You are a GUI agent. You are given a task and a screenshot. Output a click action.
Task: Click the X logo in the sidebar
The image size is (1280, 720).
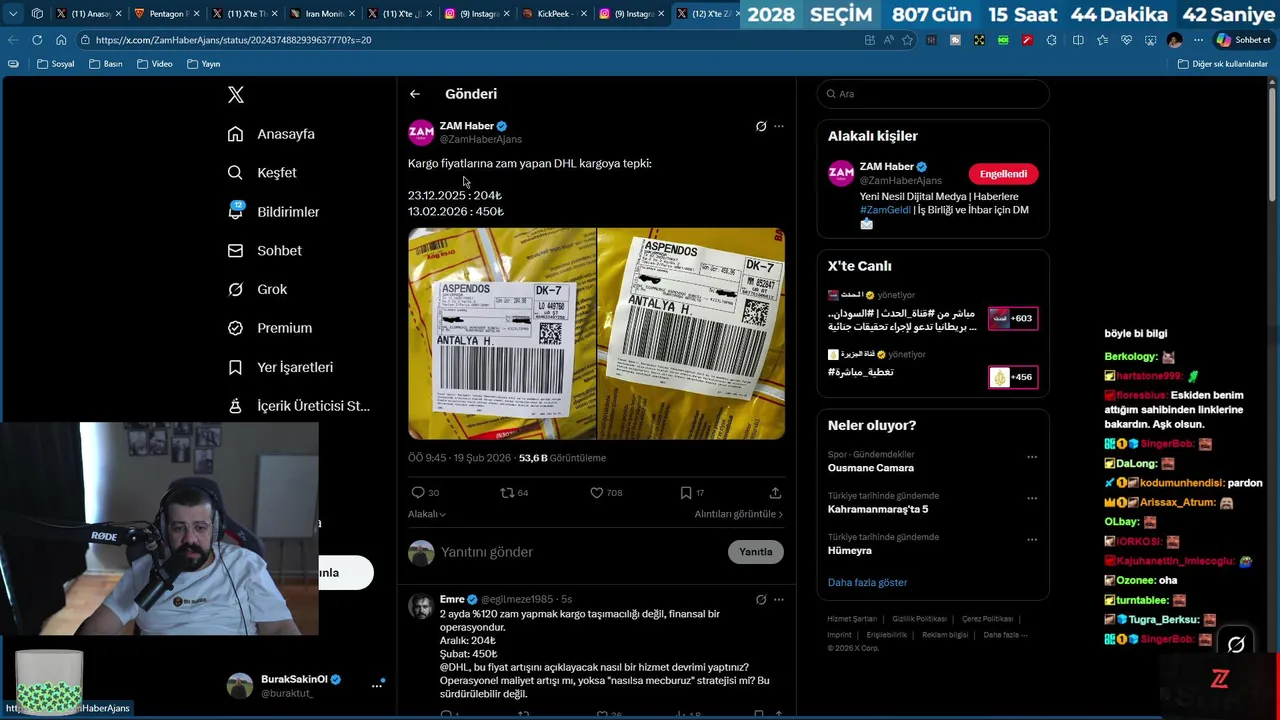point(236,95)
